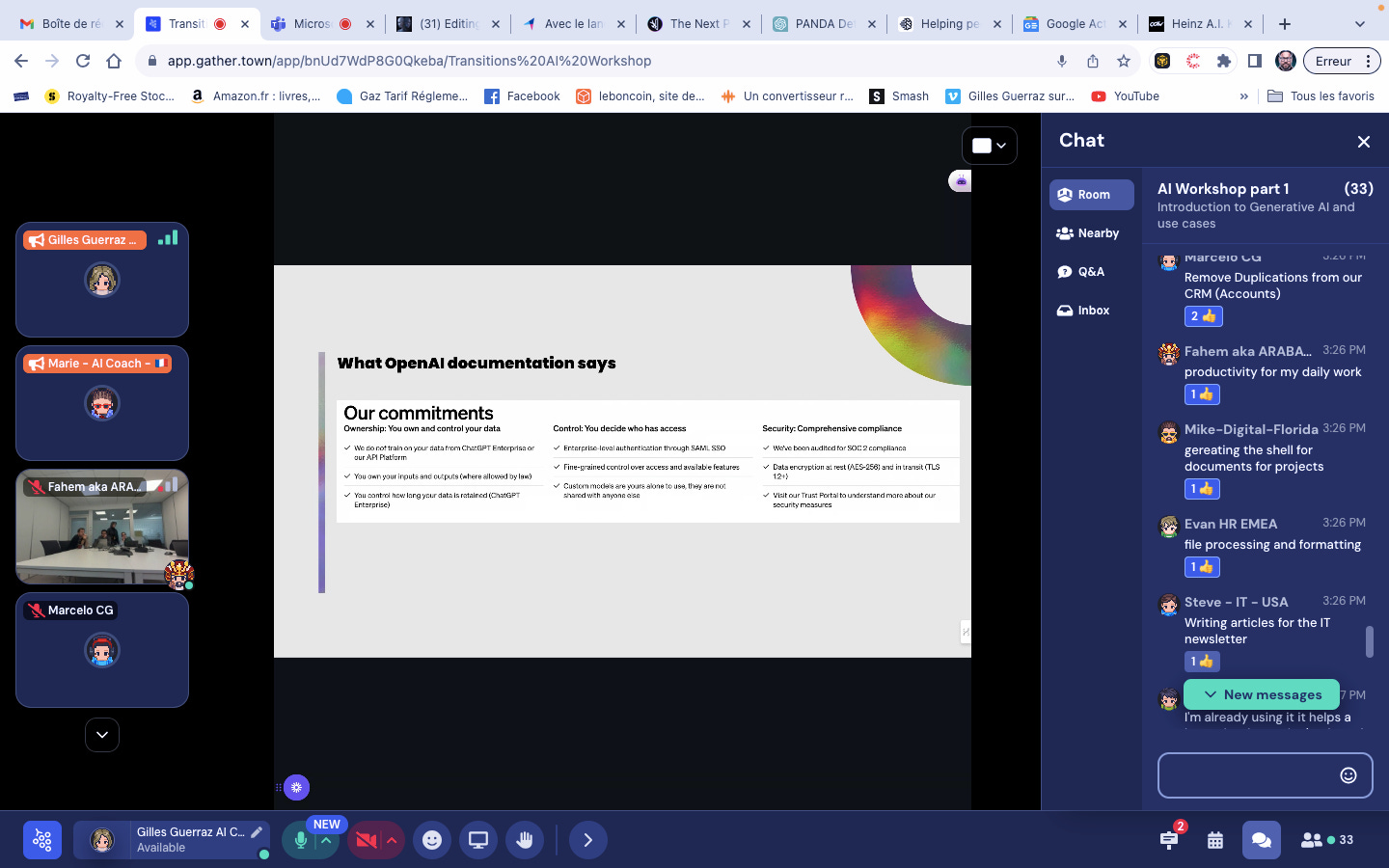The width and height of the screenshot is (1389, 868).
Task: Open Chrome extensions puzzle icon
Action: [1224, 61]
